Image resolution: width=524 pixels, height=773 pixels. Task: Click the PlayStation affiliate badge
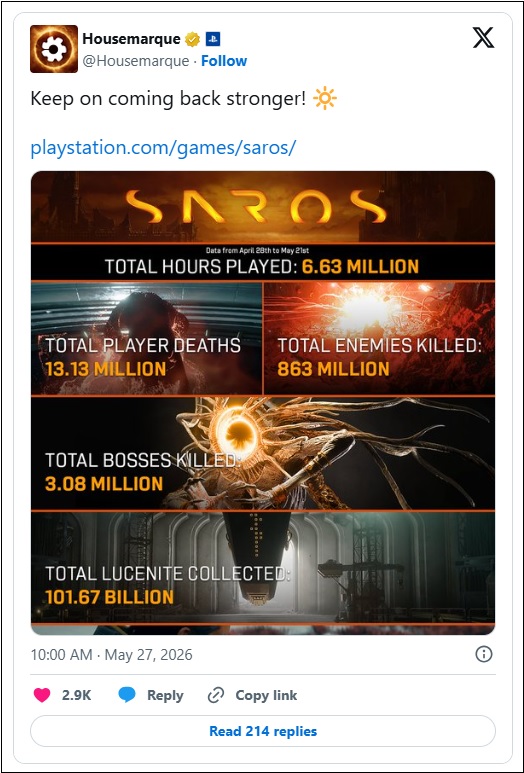pyautogui.click(x=213, y=39)
